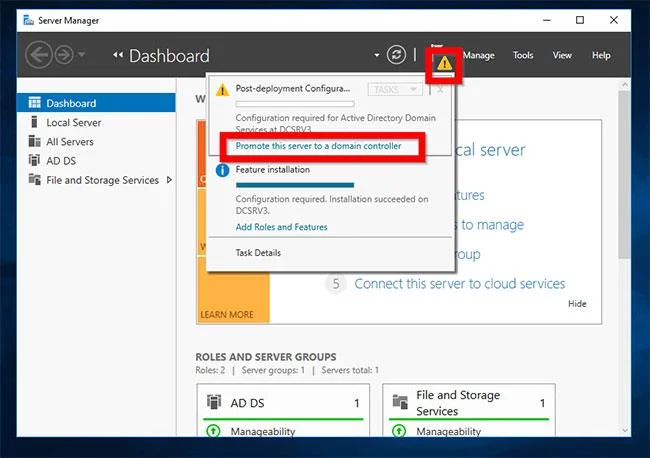Click the Dashboard sidebar icon
This screenshot has width=650, height=458.
(34, 102)
